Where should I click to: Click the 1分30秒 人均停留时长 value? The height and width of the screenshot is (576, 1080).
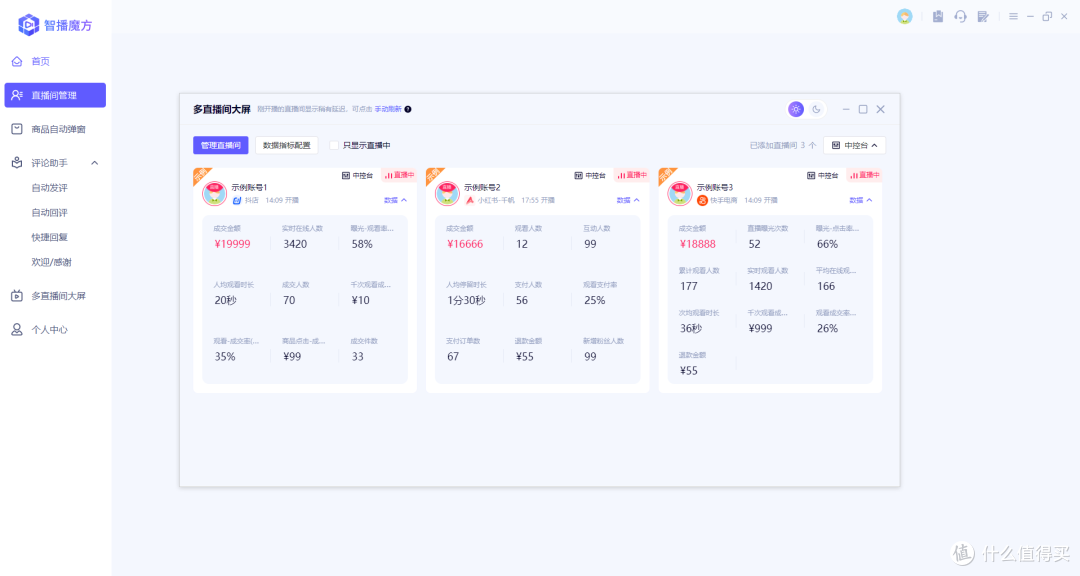point(466,300)
